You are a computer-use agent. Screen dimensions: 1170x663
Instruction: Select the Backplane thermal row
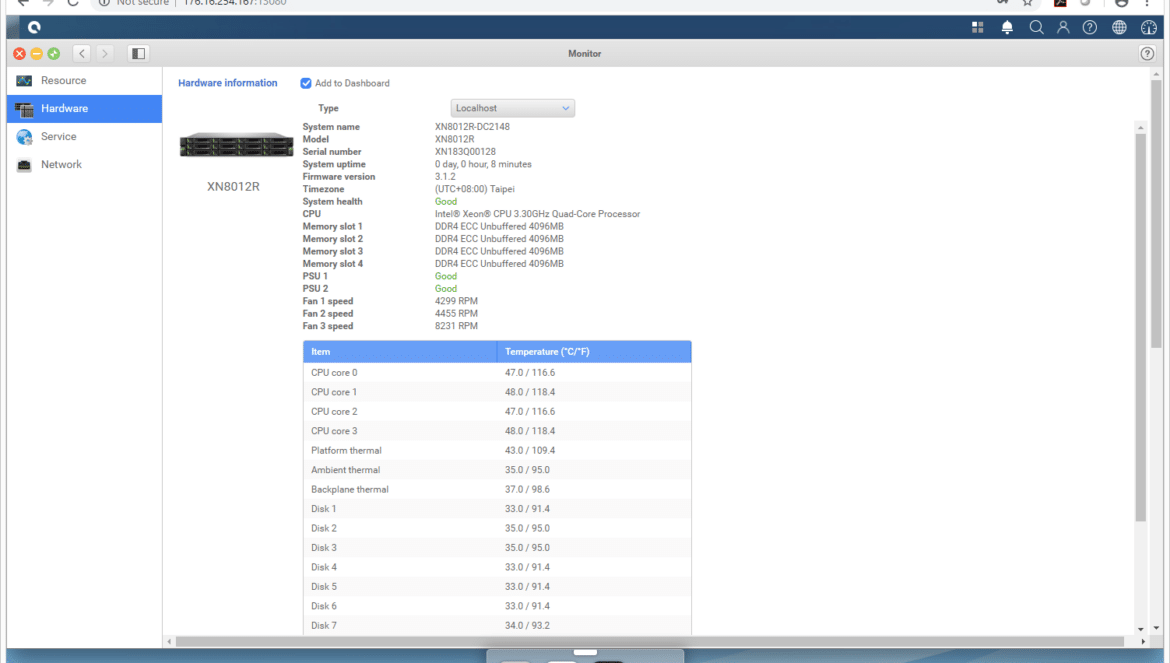click(497, 489)
